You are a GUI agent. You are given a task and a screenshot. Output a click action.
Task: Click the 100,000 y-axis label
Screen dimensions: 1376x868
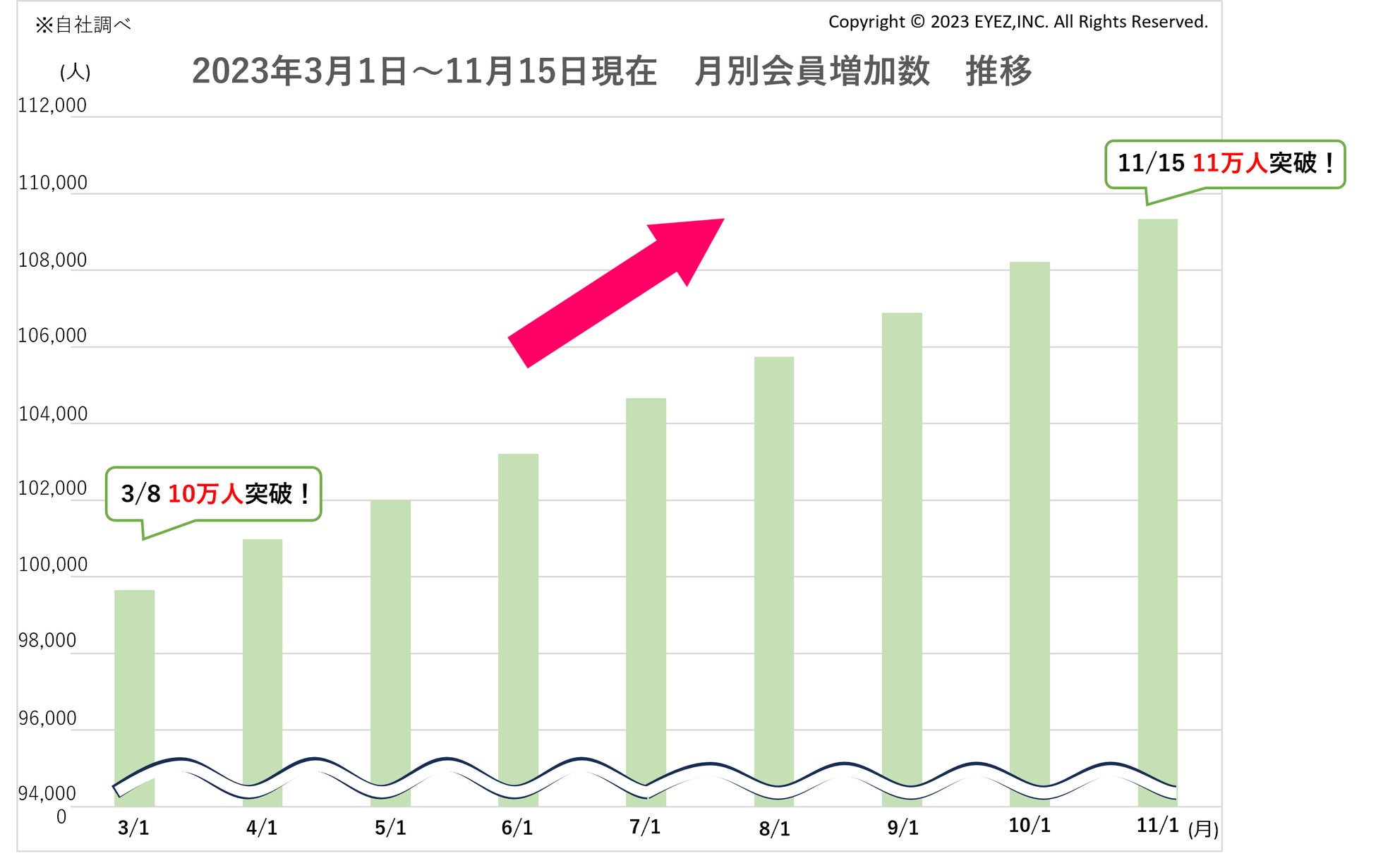[53, 565]
